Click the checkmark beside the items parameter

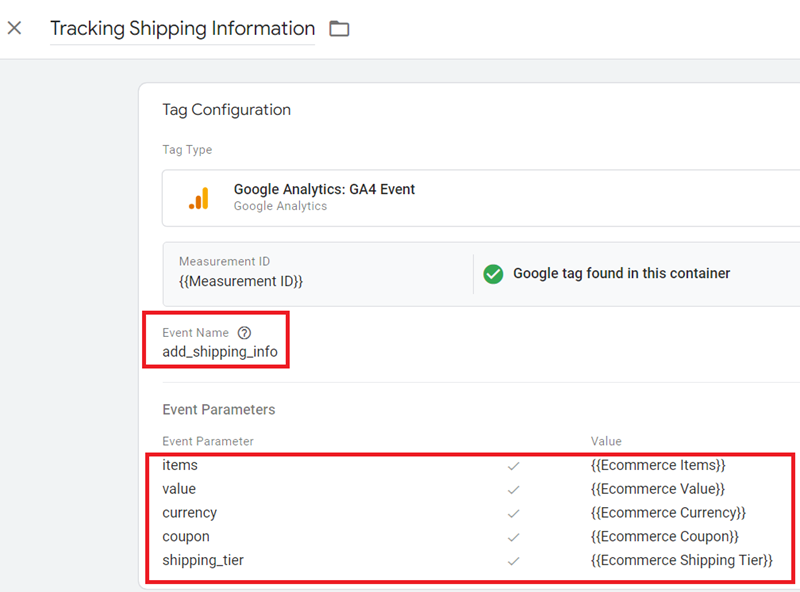coord(513,465)
